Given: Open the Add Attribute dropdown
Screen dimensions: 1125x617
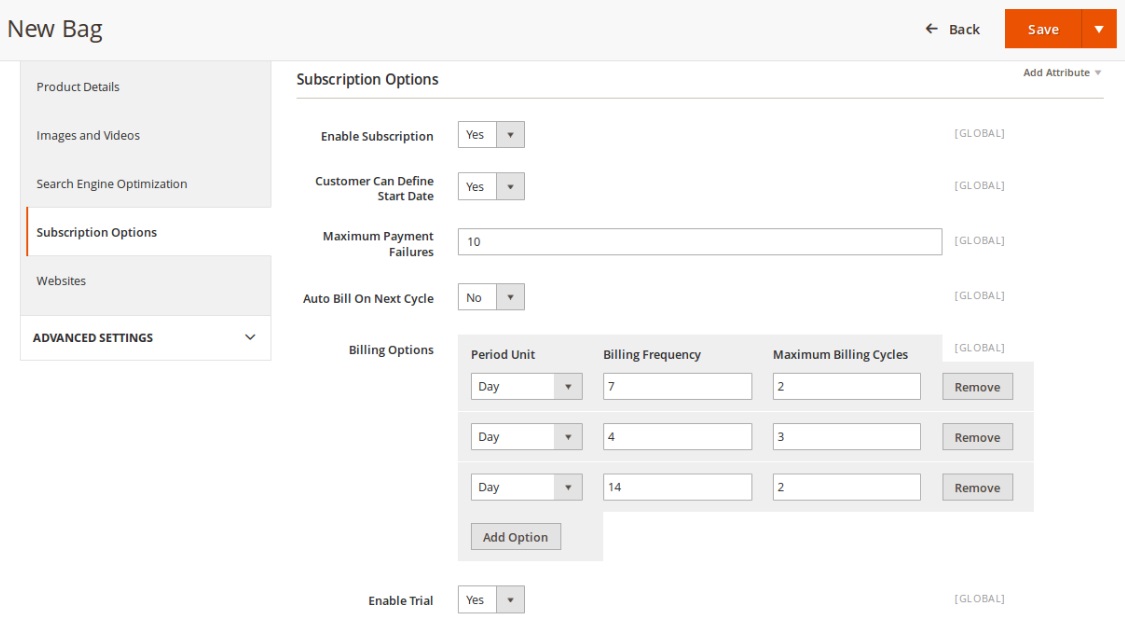Looking at the screenshot, I should point(1062,72).
